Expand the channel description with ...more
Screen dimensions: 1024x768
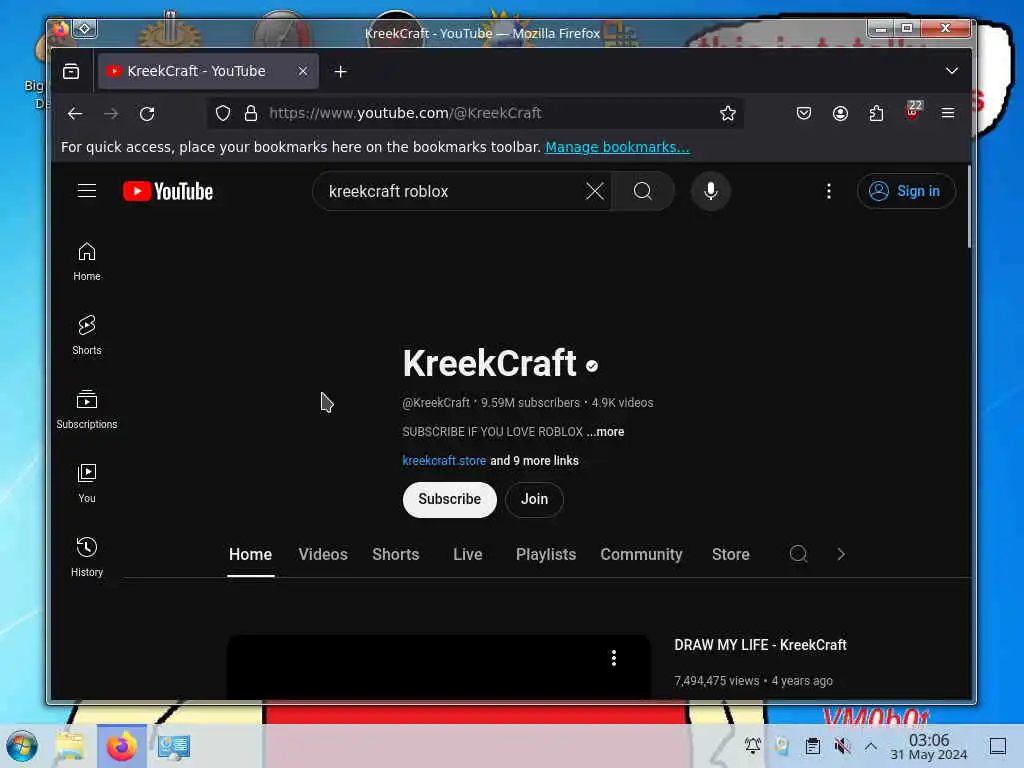click(x=605, y=432)
